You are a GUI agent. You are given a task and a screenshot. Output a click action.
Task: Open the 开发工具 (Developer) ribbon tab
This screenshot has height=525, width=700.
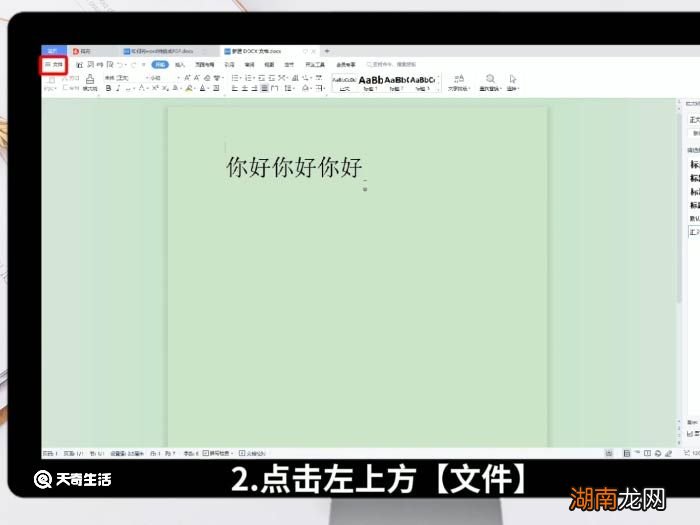point(315,65)
